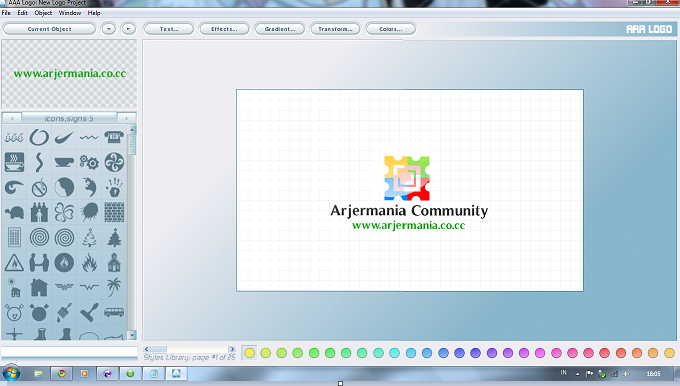Go to previous object arrow button
Image resolution: width=680 pixels, height=386 pixels.
(108, 29)
